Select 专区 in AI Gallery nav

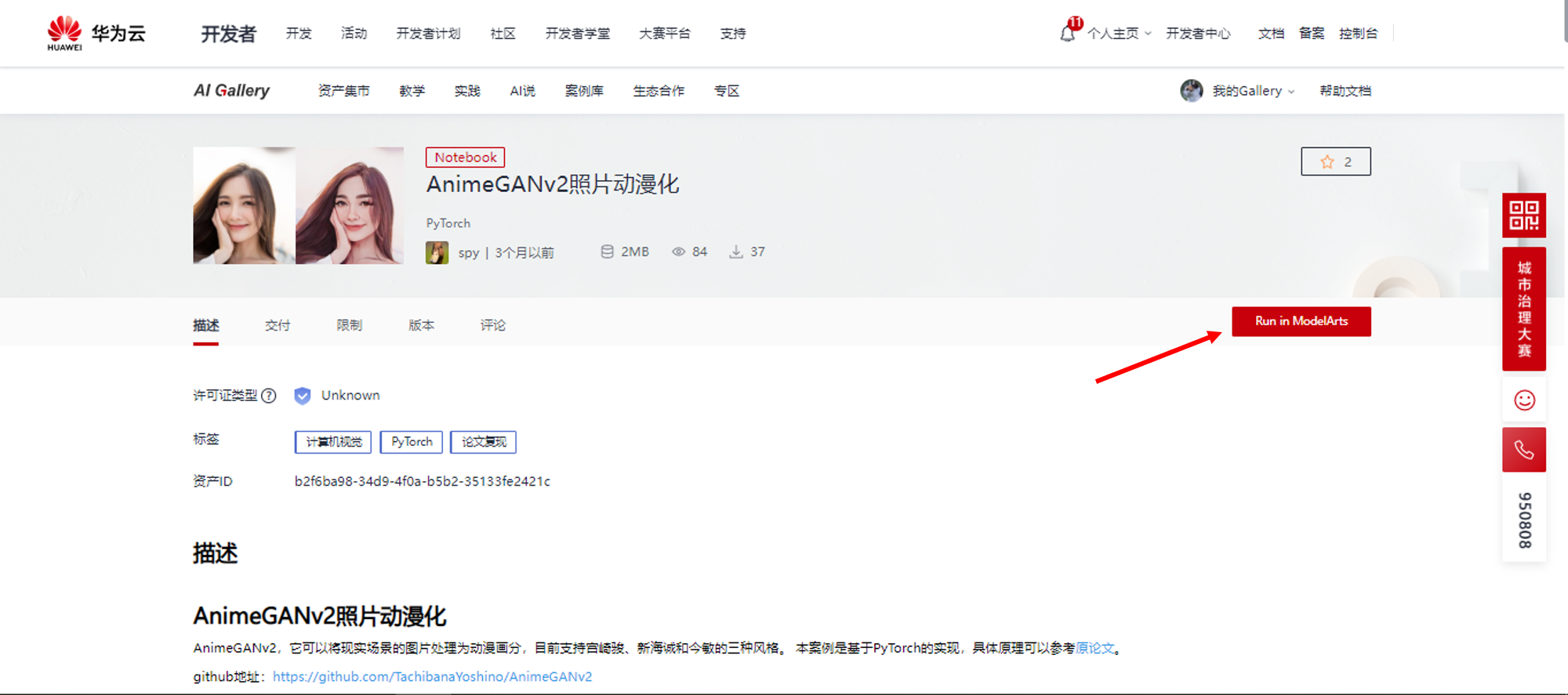(727, 91)
